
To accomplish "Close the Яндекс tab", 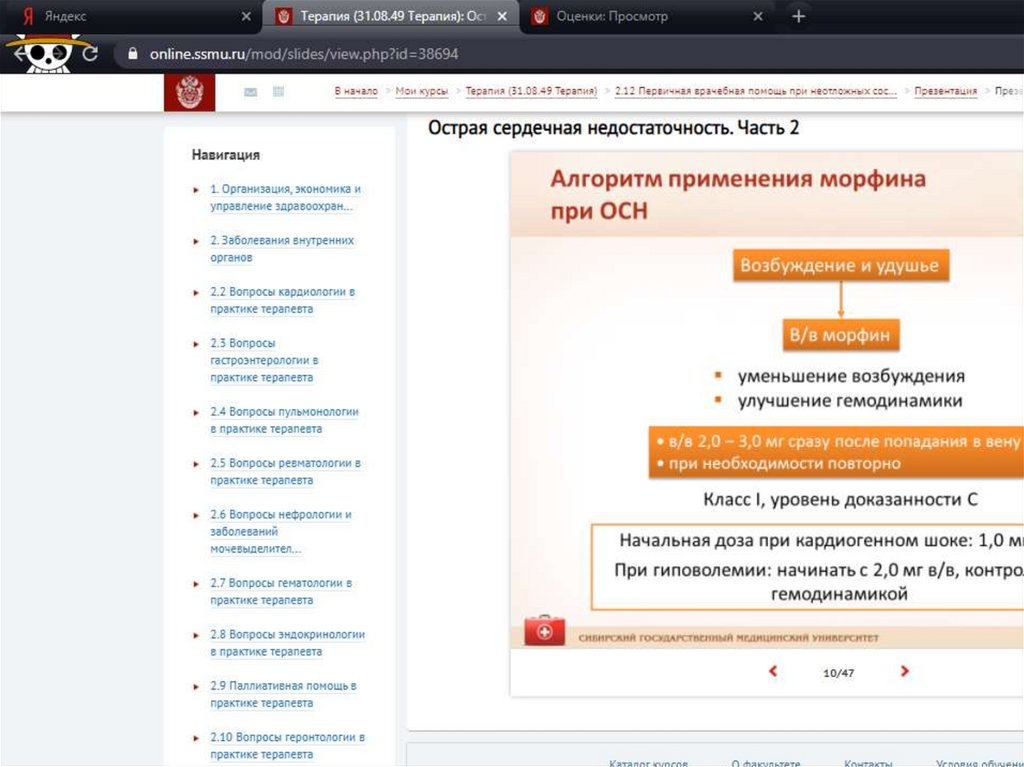I will pos(246,16).
